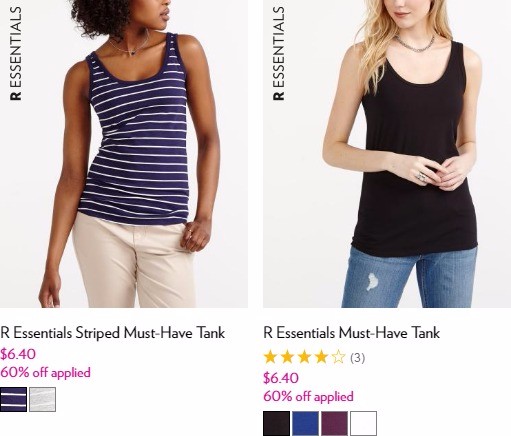The width and height of the screenshot is (511, 436).
Task: Click the empty fifth rating star
Action: click(338, 357)
